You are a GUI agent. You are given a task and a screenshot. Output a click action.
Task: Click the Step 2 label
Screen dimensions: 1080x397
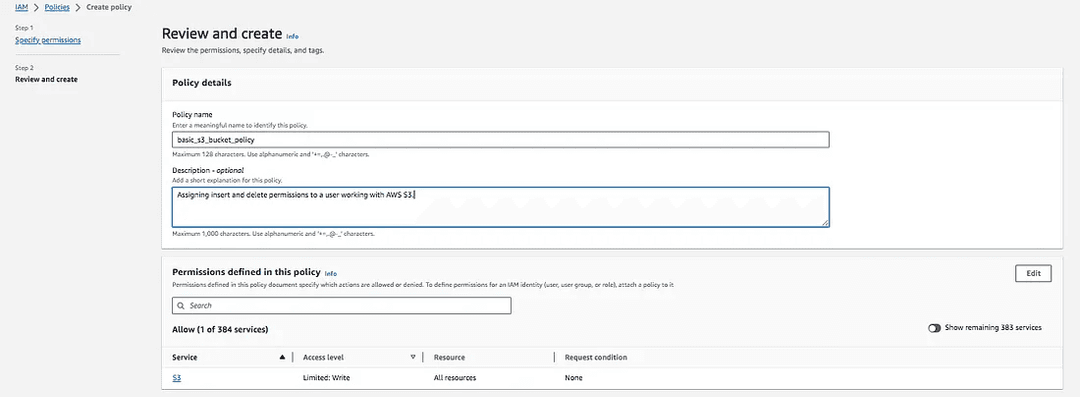click(24, 68)
